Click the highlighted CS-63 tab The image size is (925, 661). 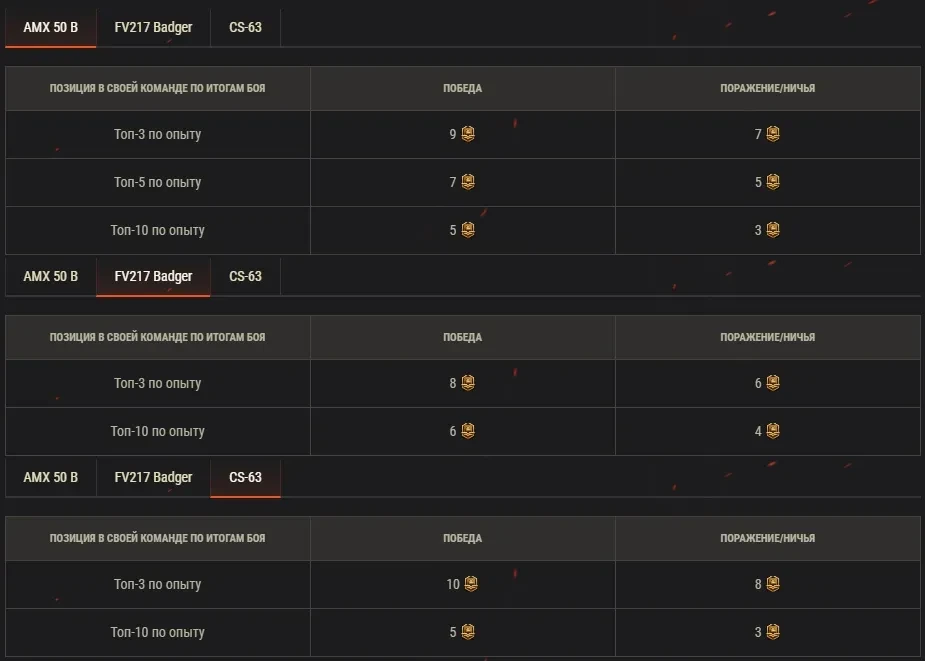click(x=245, y=477)
